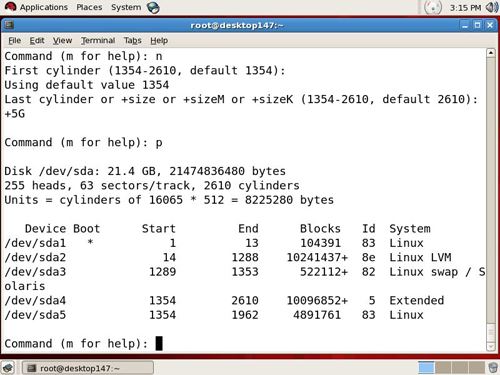The width and height of the screenshot is (500, 375).
Task: Click the scrollbar up arrow
Action: (491, 53)
